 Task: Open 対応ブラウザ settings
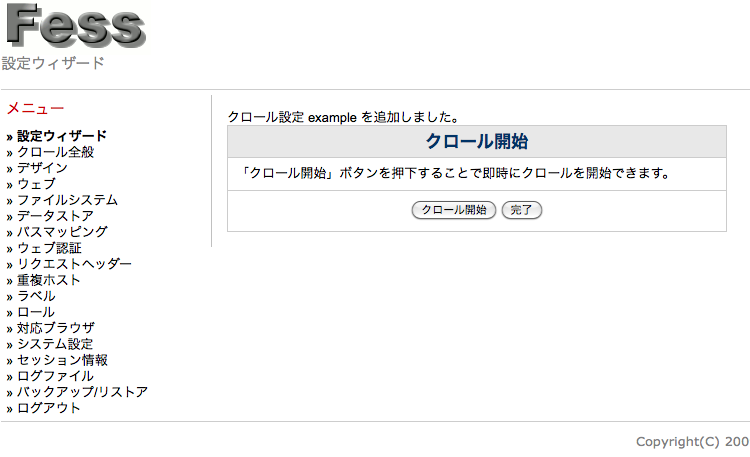click(x=55, y=328)
